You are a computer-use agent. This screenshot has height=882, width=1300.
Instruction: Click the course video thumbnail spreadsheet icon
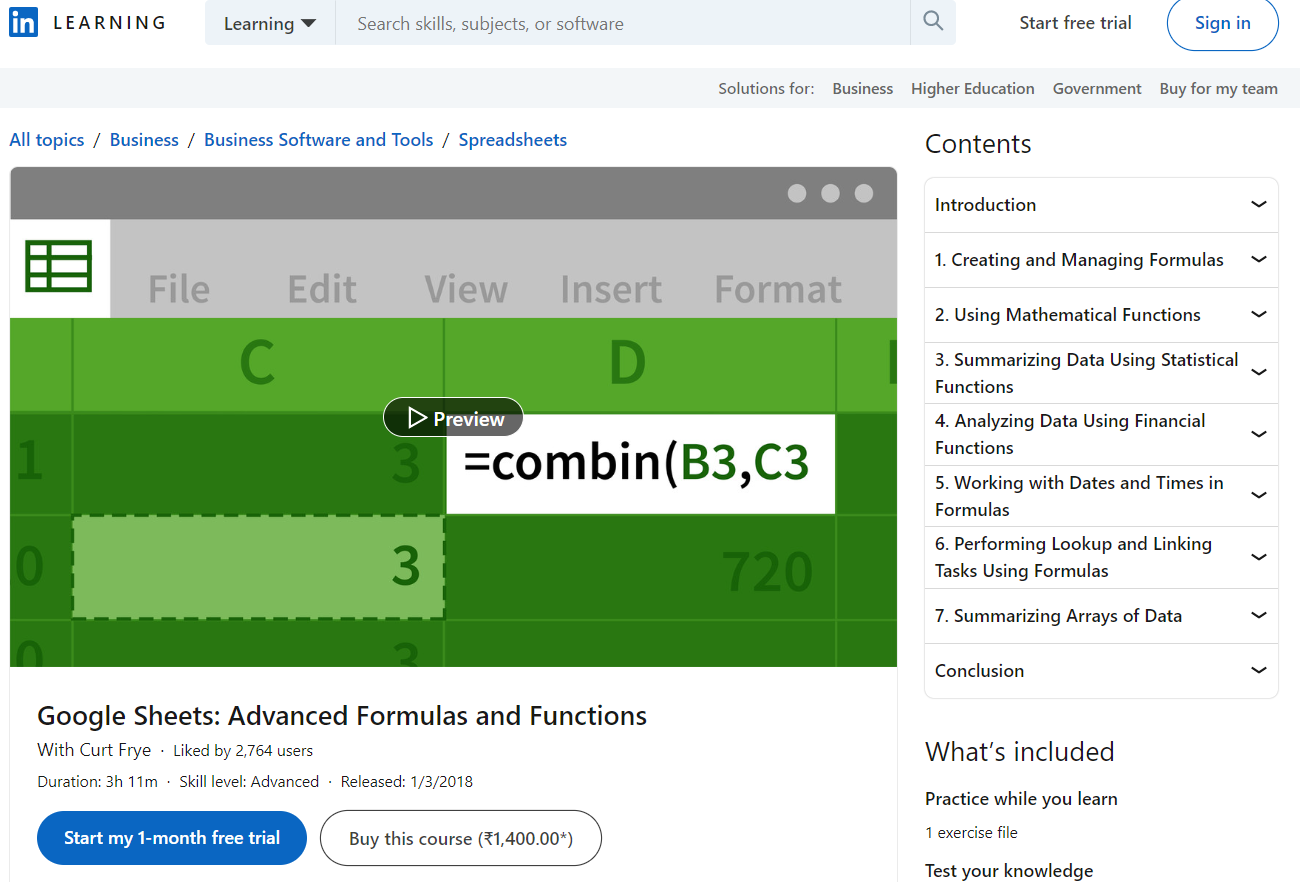(x=59, y=266)
